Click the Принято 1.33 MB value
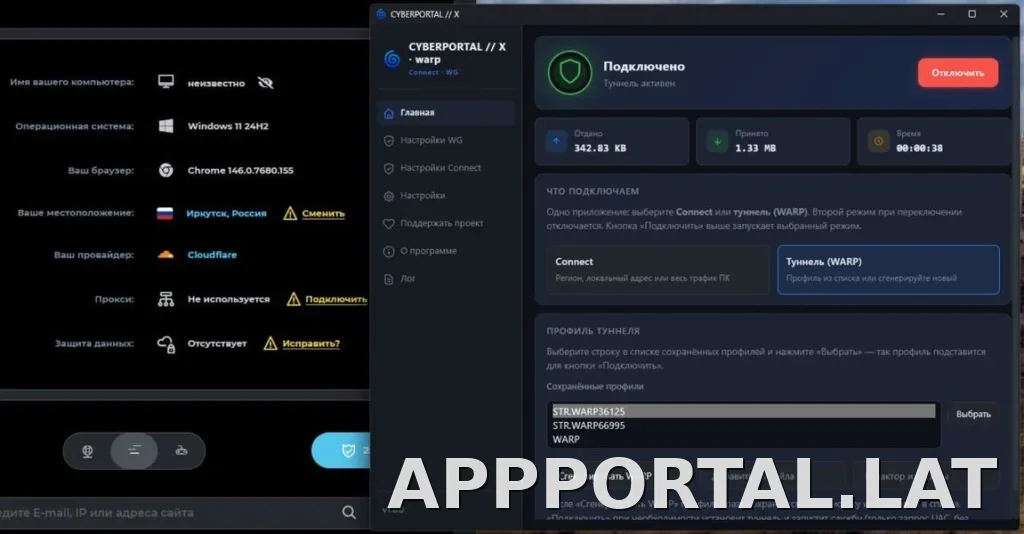This screenshot has height=534, width=1024. (756, 148)
